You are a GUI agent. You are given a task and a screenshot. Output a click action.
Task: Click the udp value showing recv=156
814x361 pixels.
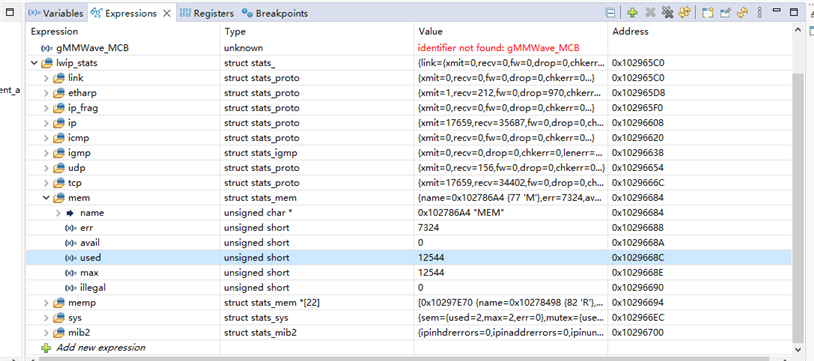pyautogui.click(x=511, y=168)
